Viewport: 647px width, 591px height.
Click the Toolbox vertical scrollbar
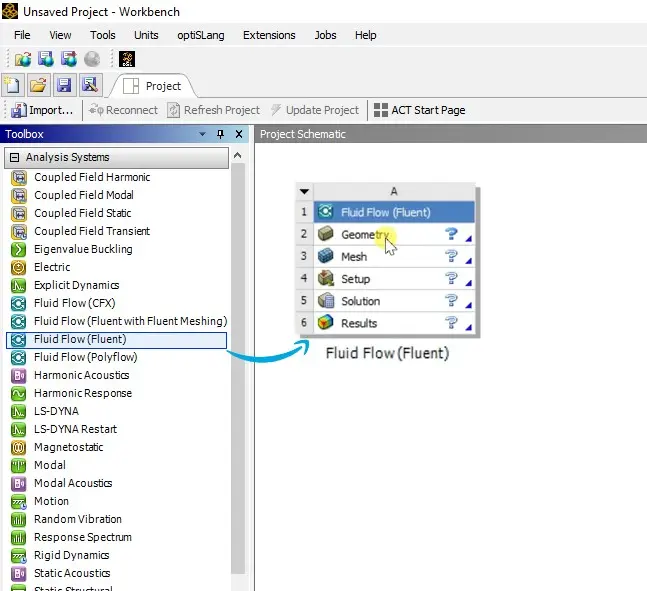[238, 368]
